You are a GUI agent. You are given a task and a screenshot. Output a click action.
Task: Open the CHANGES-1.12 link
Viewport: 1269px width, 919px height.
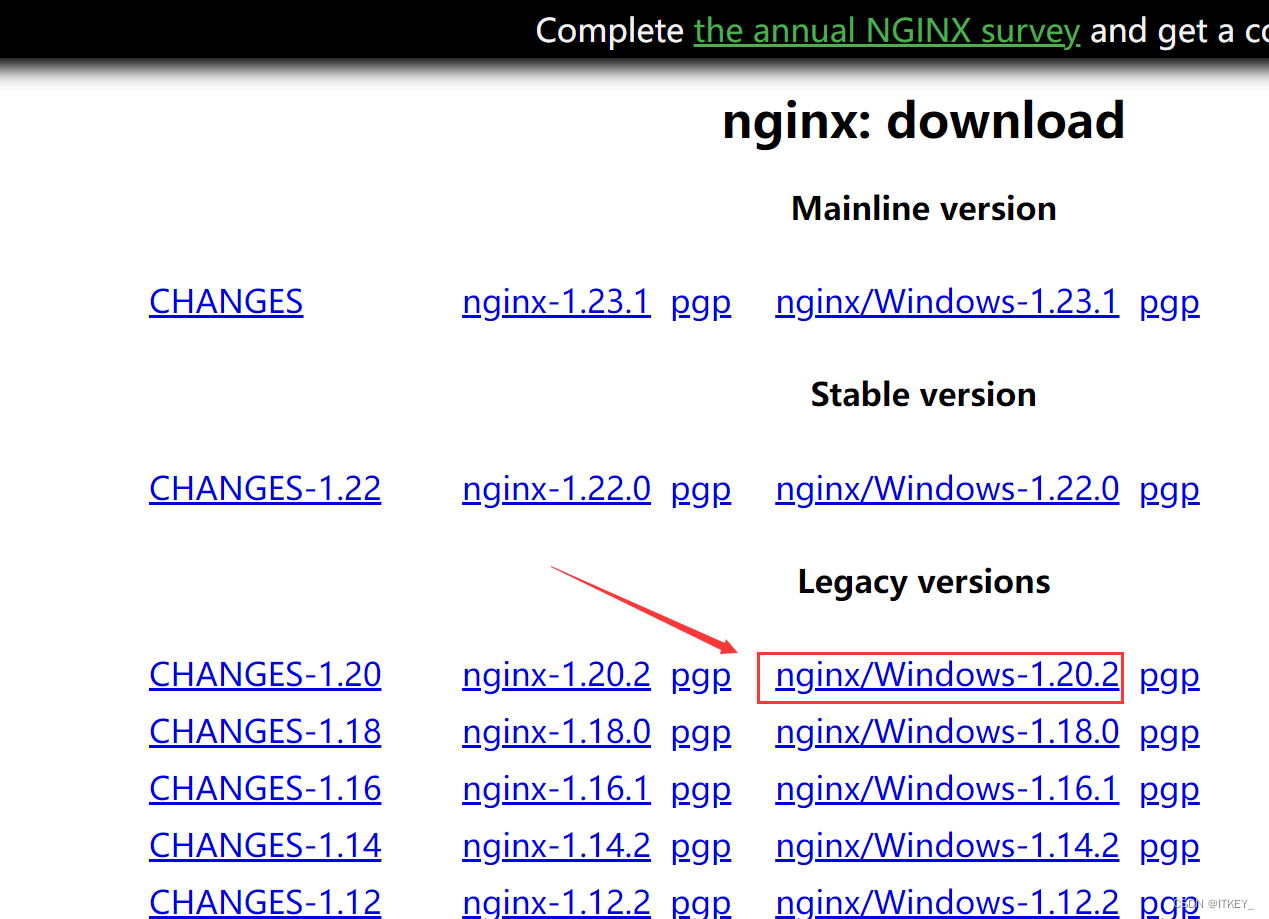click(265, 902)
